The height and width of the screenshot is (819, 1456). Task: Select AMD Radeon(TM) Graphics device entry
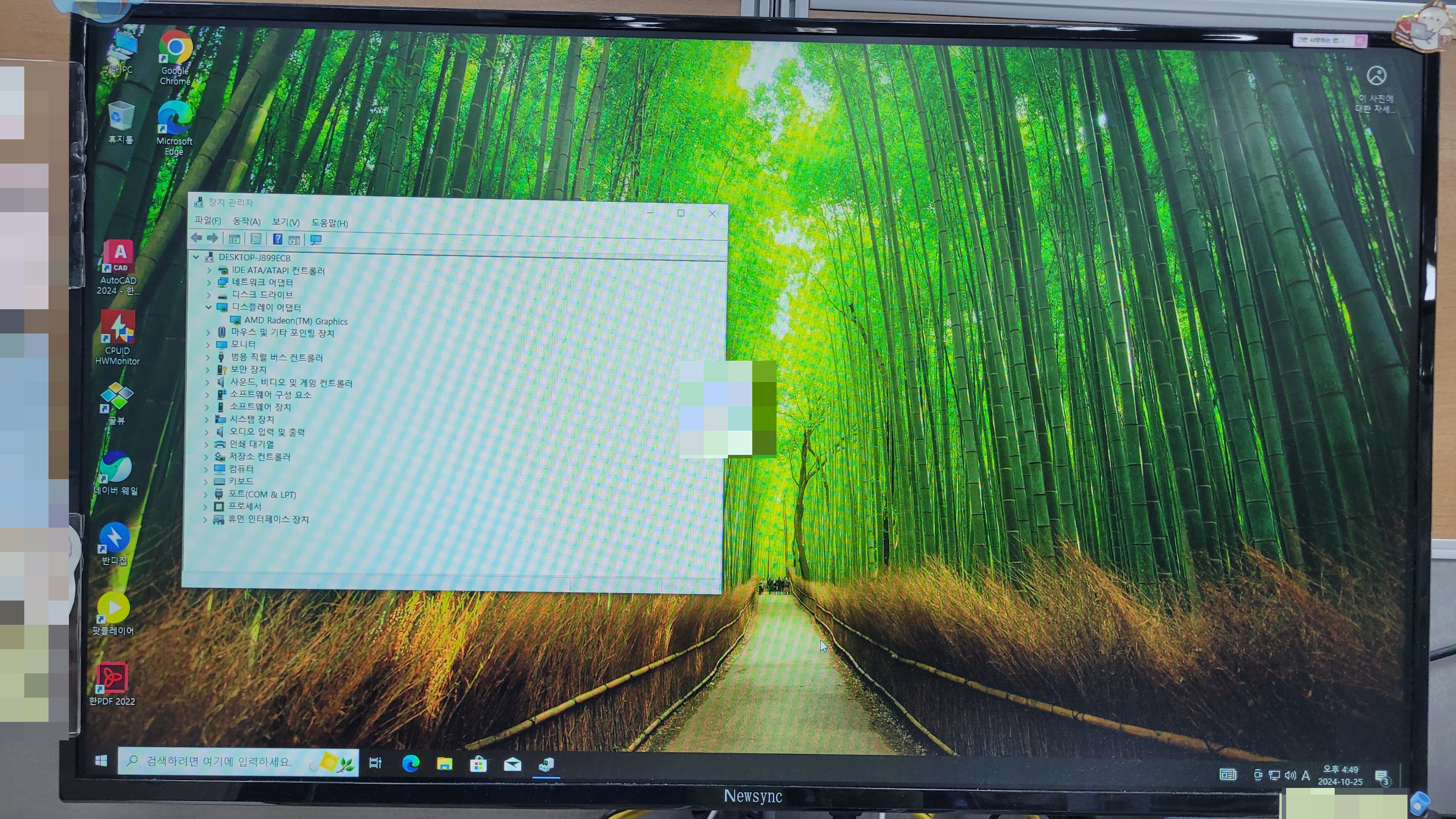tap(295, 321)
